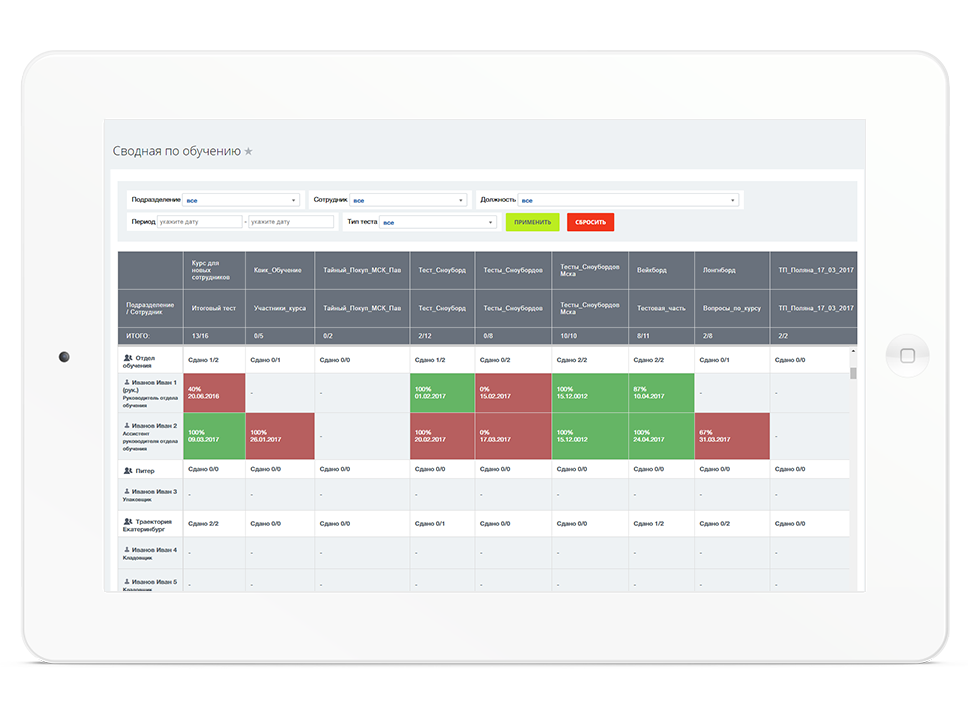Click the red 100% 20.02.2017 cell
Image resolution: width=968 pixels, height=719 pixels.
[x=442, y=436]
